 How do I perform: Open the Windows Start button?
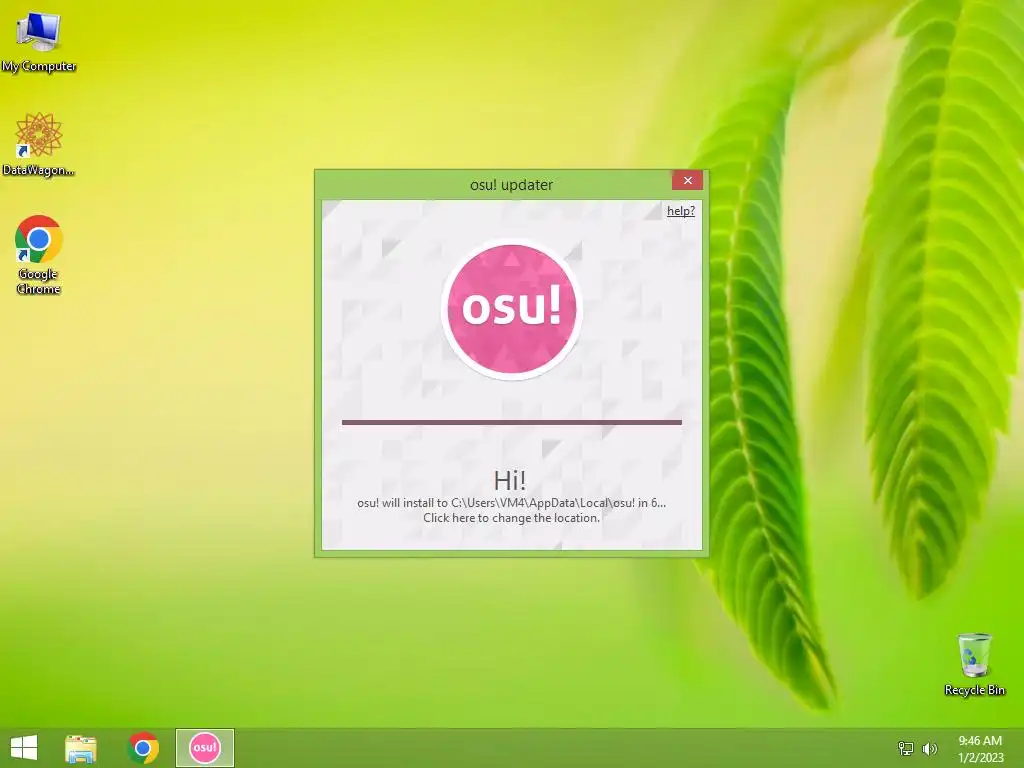tap(24, 748)
